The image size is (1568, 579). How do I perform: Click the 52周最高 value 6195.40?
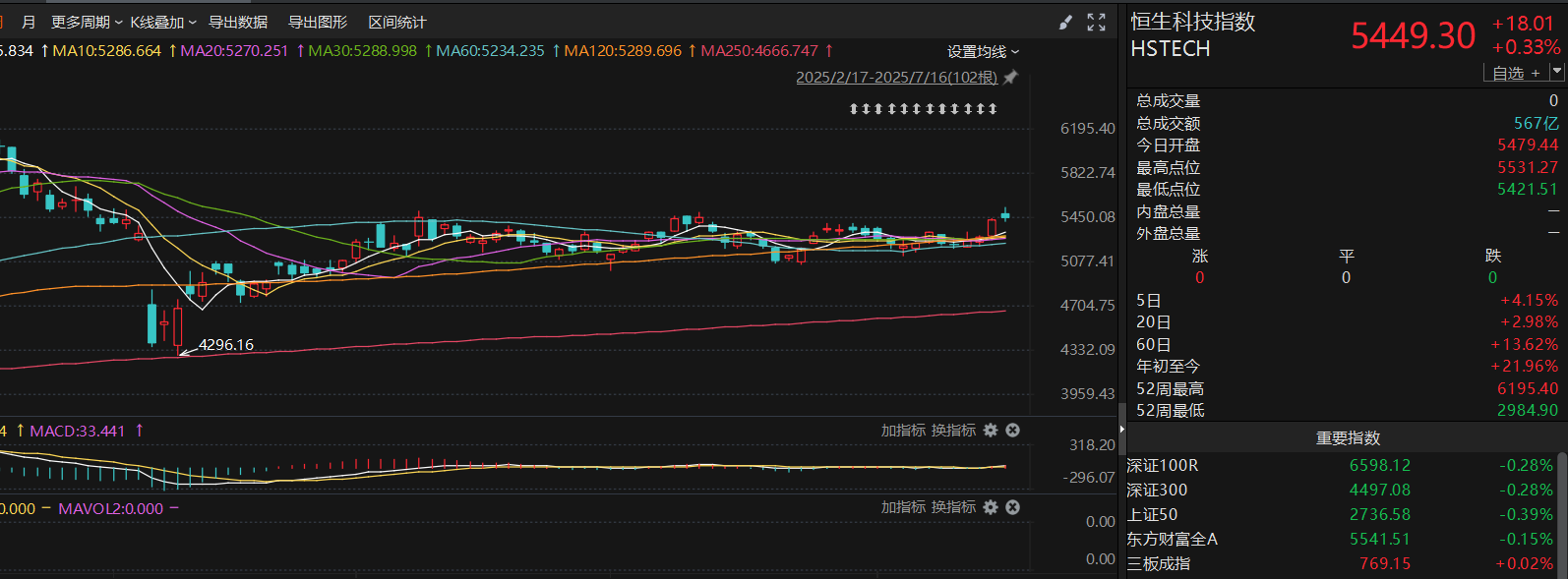[x=1528, y=388]
